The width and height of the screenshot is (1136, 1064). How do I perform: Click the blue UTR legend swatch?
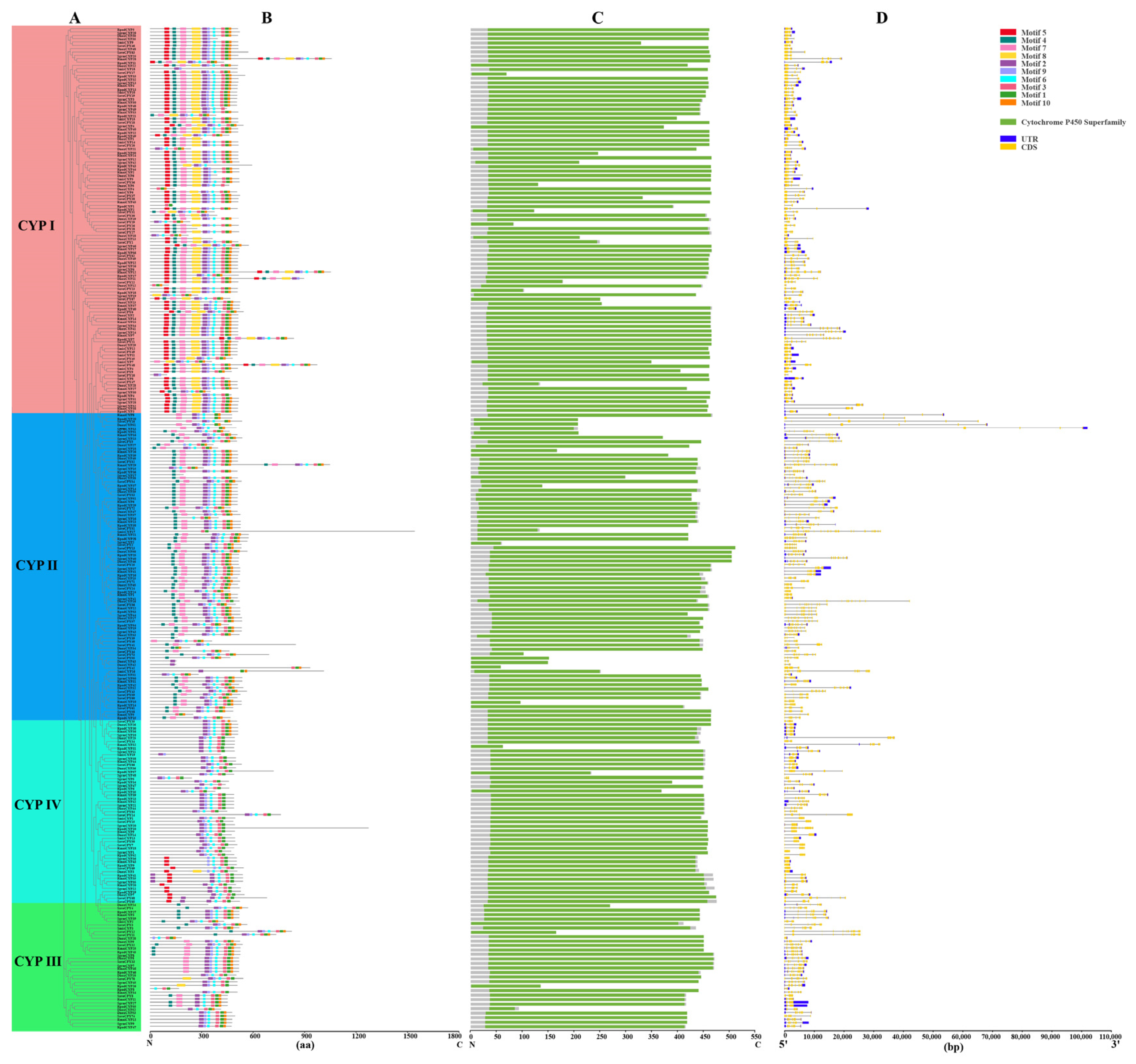point(1008,139)
